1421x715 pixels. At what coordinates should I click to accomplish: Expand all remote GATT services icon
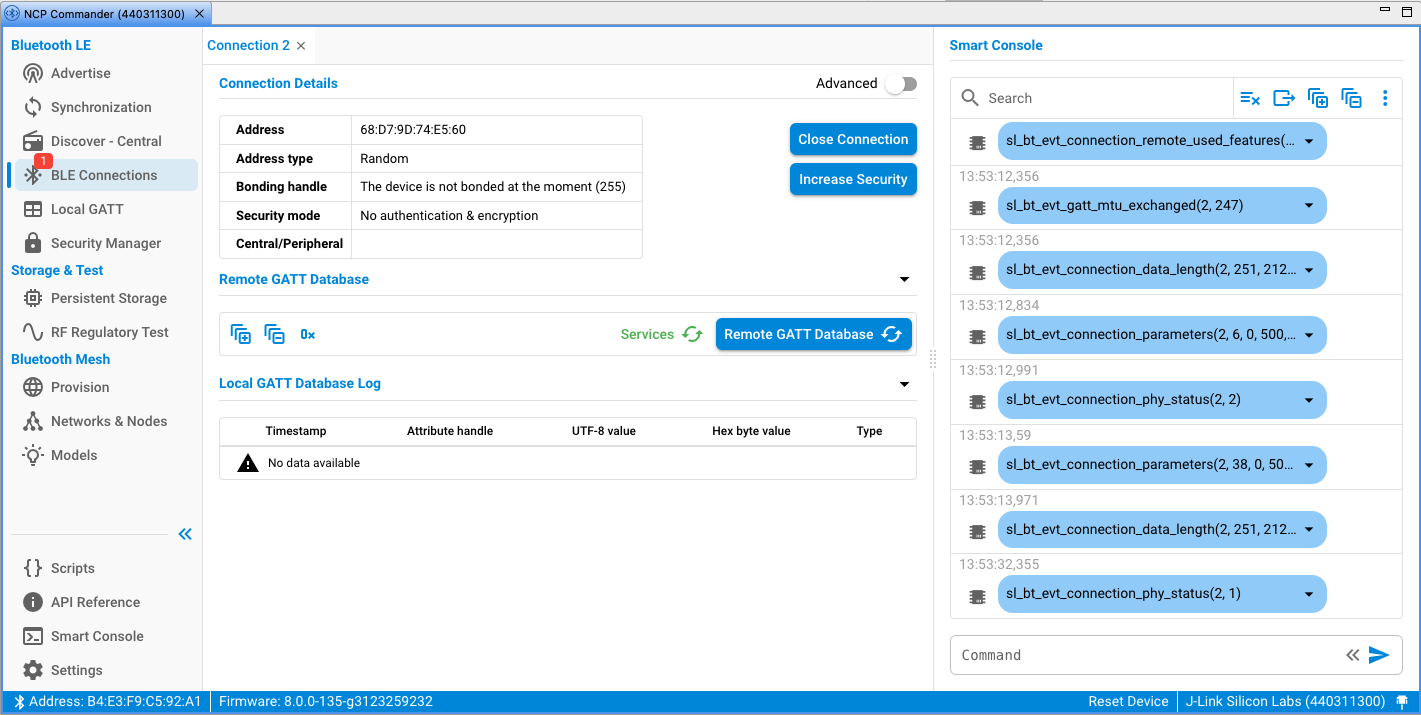pyautogui.click(x=241, y=334)
